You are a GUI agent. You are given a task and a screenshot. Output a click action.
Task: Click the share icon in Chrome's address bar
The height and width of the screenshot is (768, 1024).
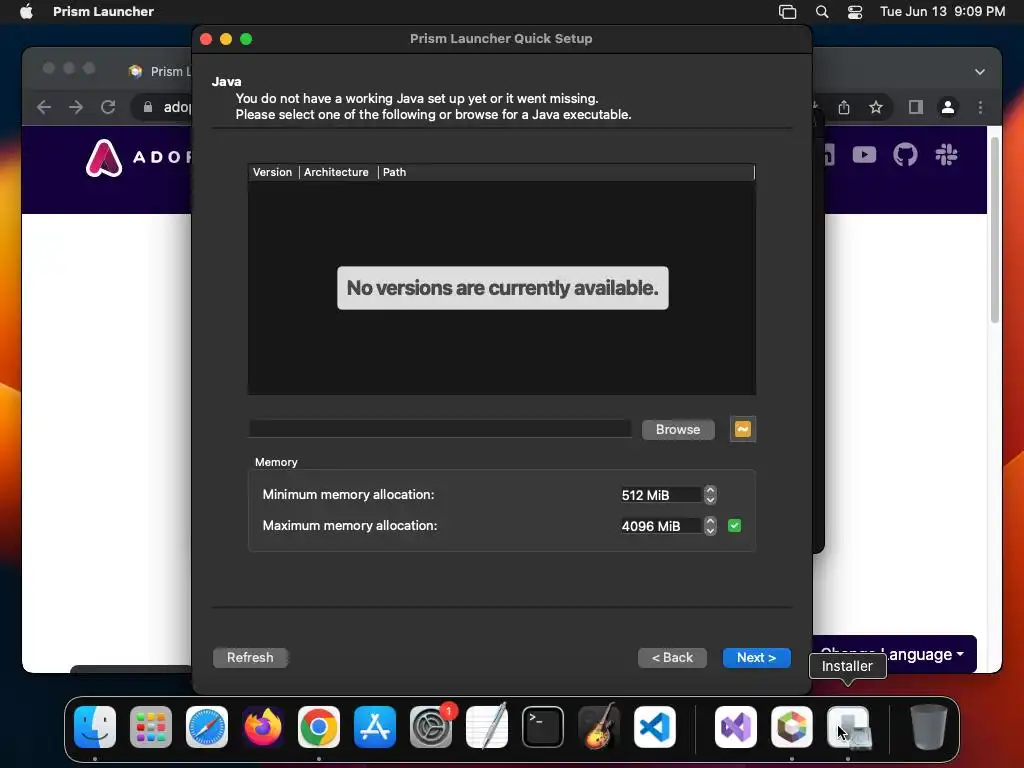click(x=844, y=107)
